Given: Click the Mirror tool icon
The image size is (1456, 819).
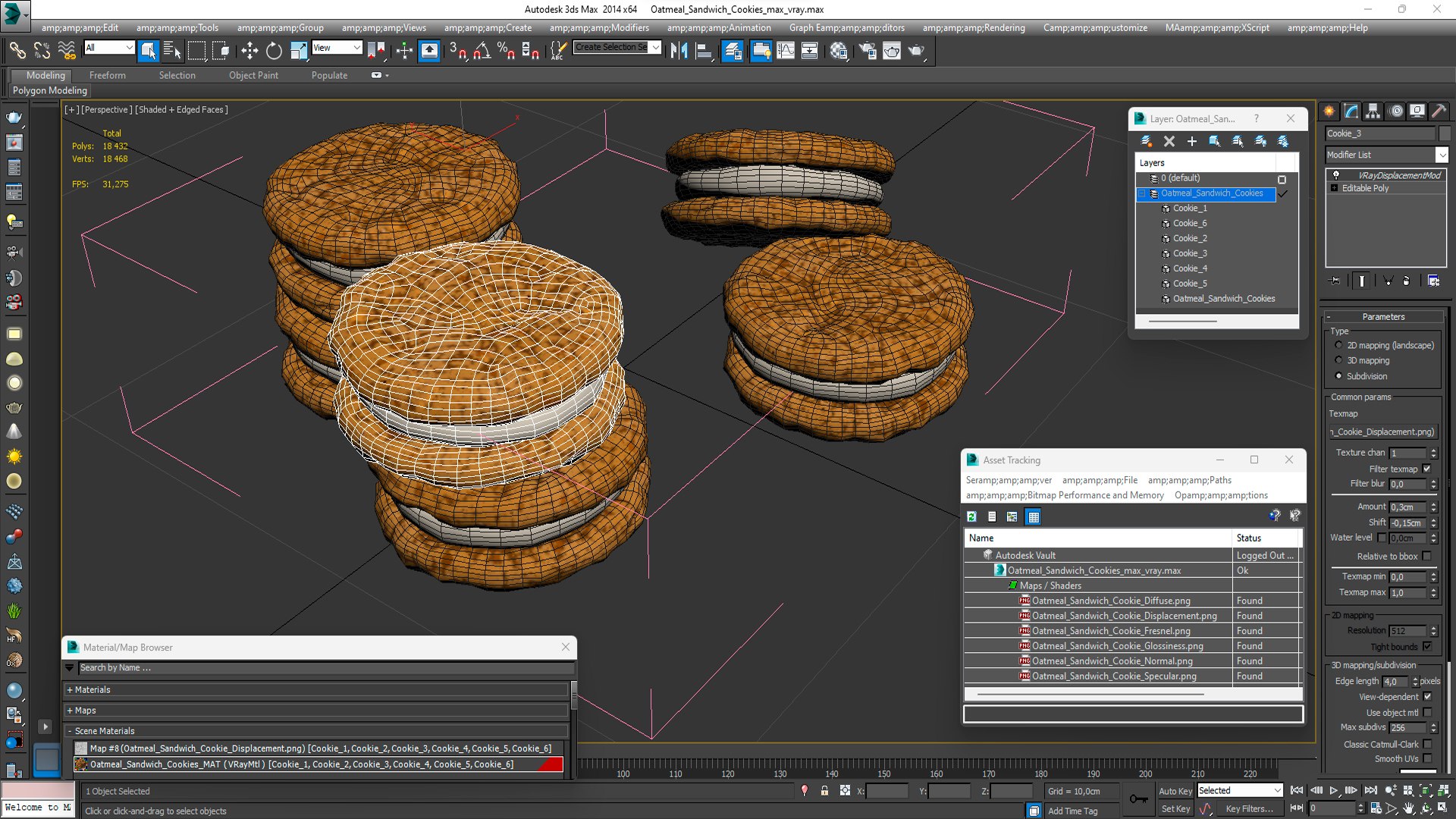Looking at the screenshot, I should (x=679, y=51).
